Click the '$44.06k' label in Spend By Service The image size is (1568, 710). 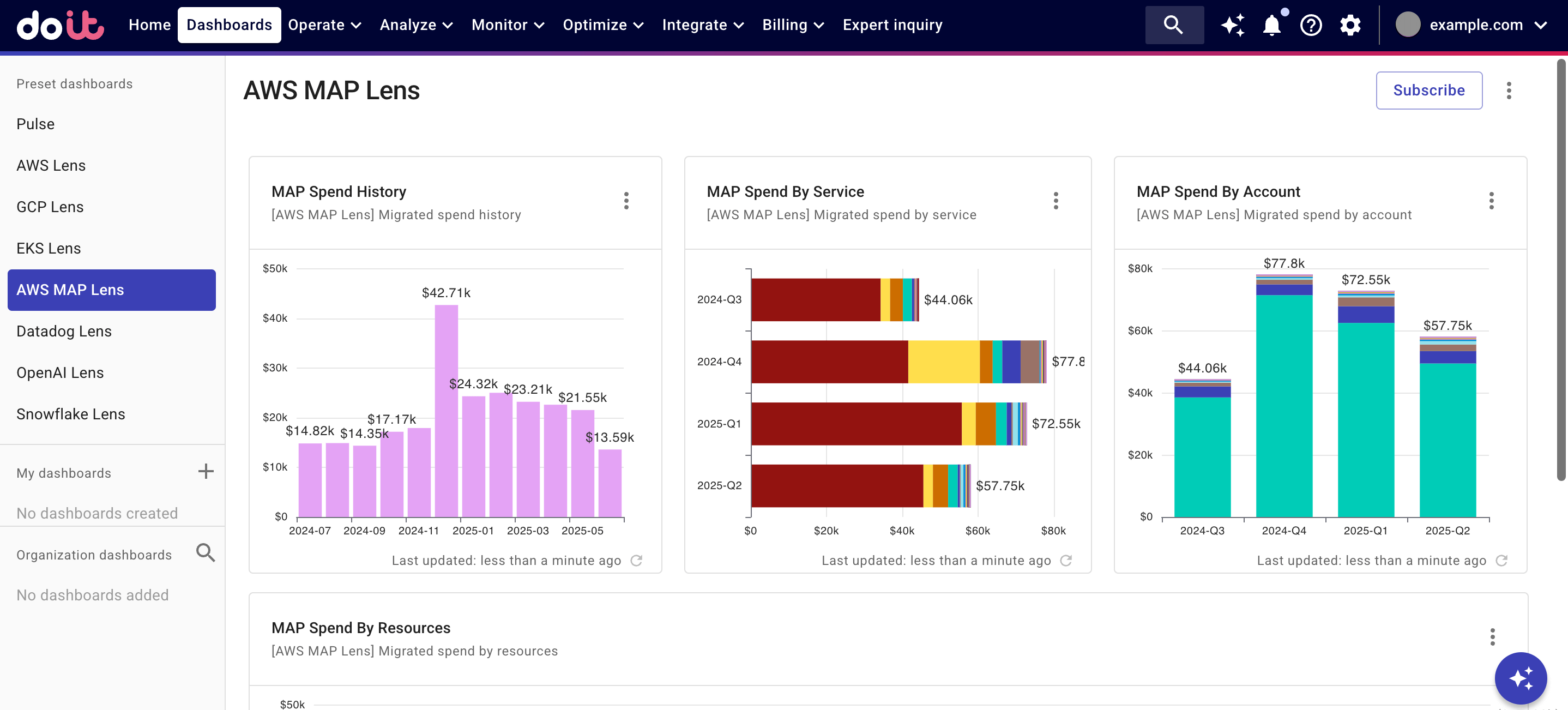pos(948,299)
